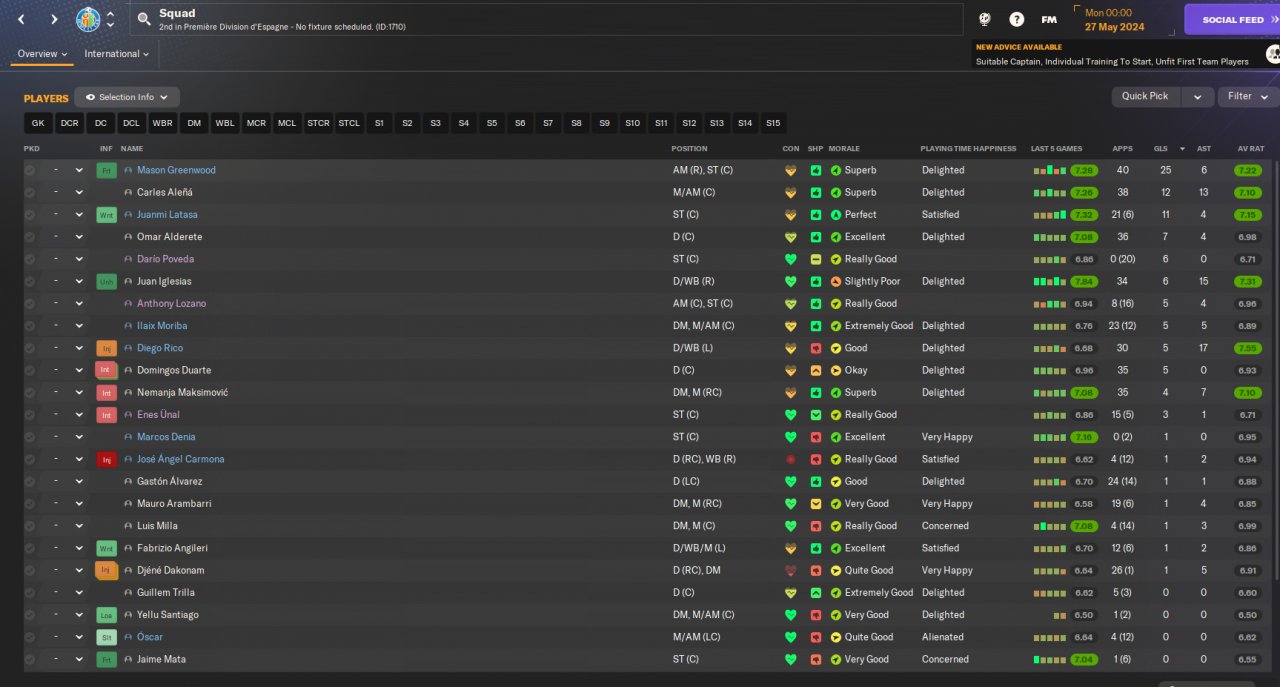Click Mason Greenwood's last 5 games bars
The height and width of the screenshot is (687, 1280).
click(1050, 171)
